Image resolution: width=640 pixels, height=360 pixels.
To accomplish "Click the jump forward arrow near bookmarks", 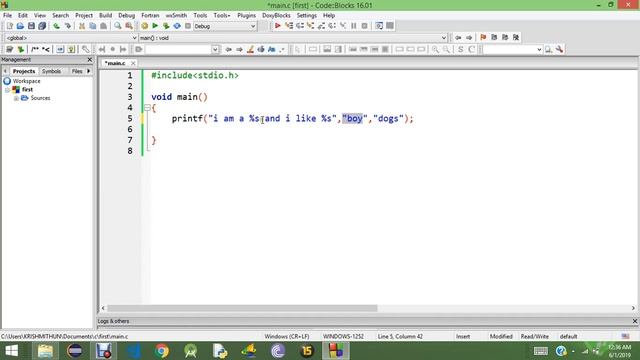I will click(x=469, y=38).
